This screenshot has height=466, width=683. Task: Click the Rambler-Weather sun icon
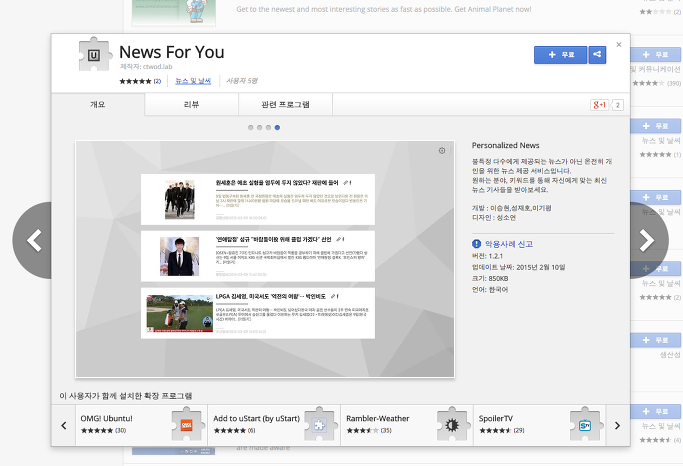pyautogui.click(x=452, y=425)
